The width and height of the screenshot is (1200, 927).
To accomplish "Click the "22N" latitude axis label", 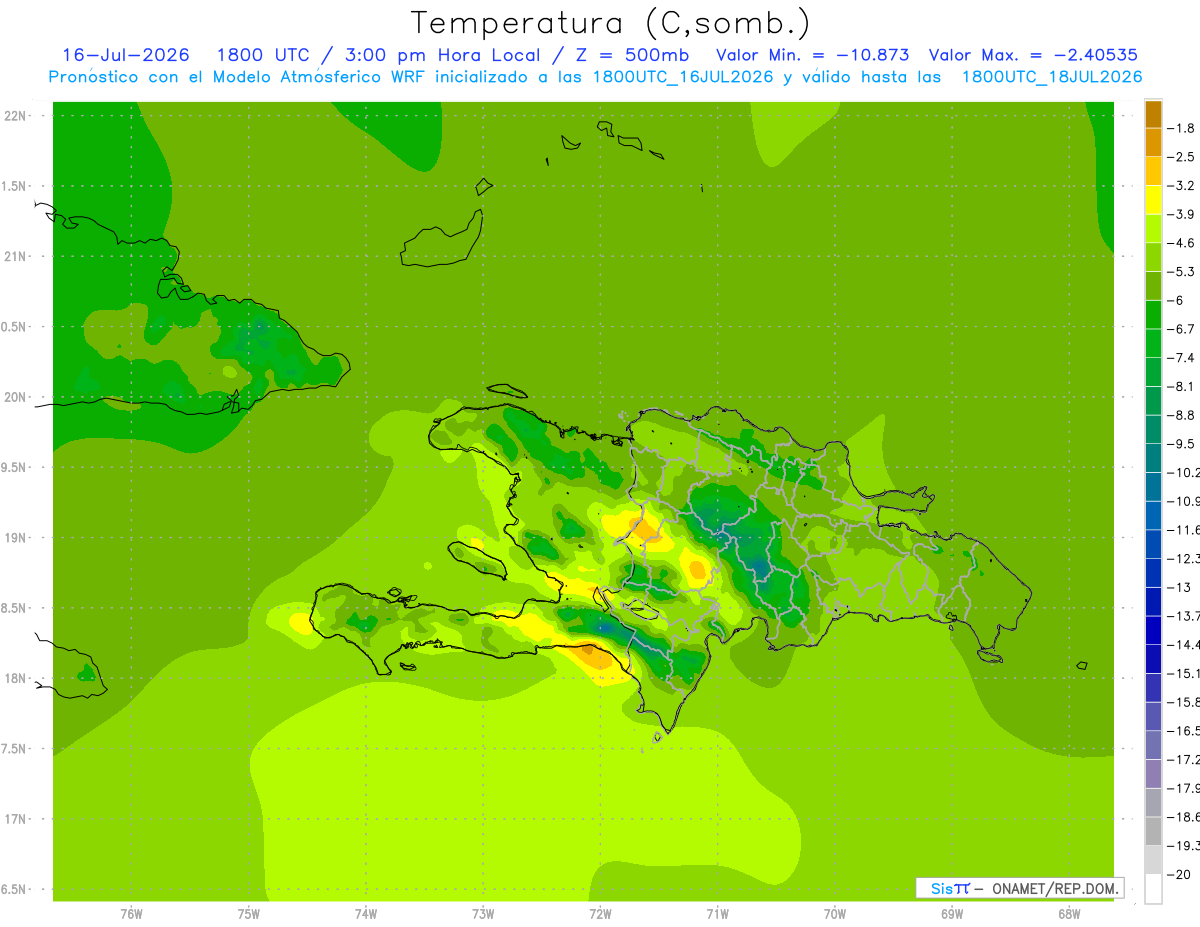I will (x=16, y=116).
